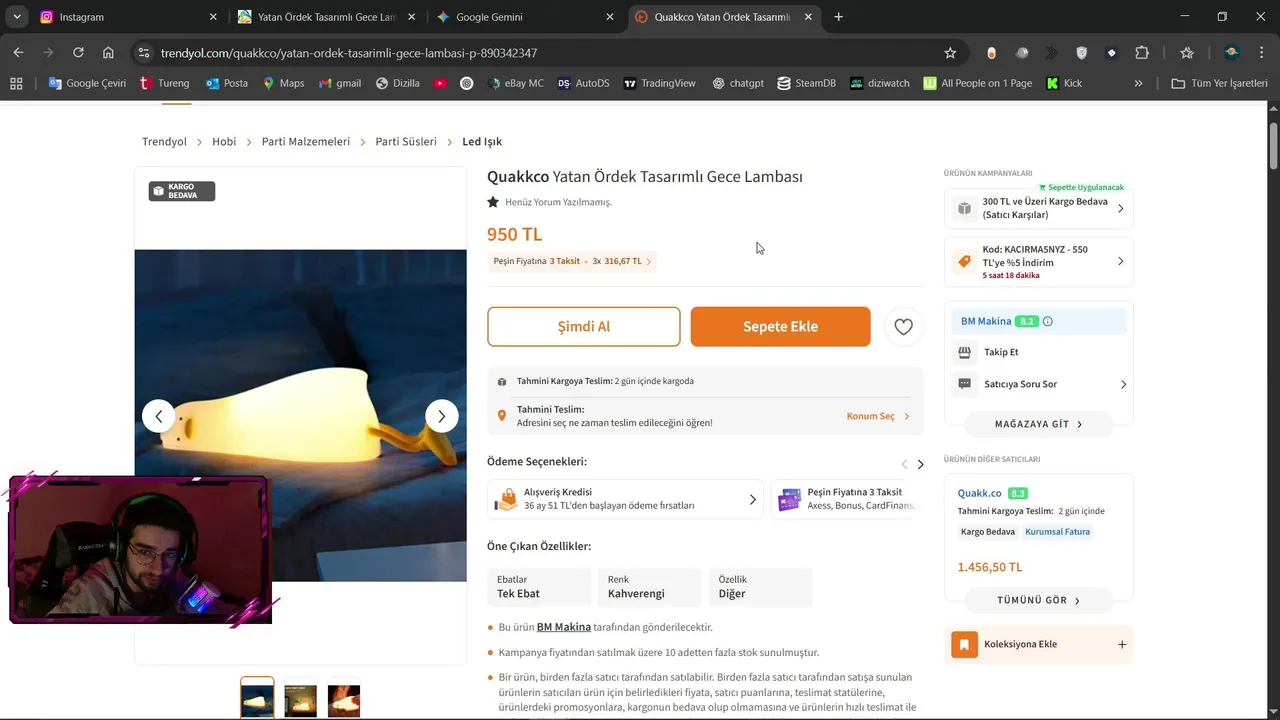Open the tab search dropdown arrow
Viewport: 1280px width, 720px height.
(x=17, y=17)
